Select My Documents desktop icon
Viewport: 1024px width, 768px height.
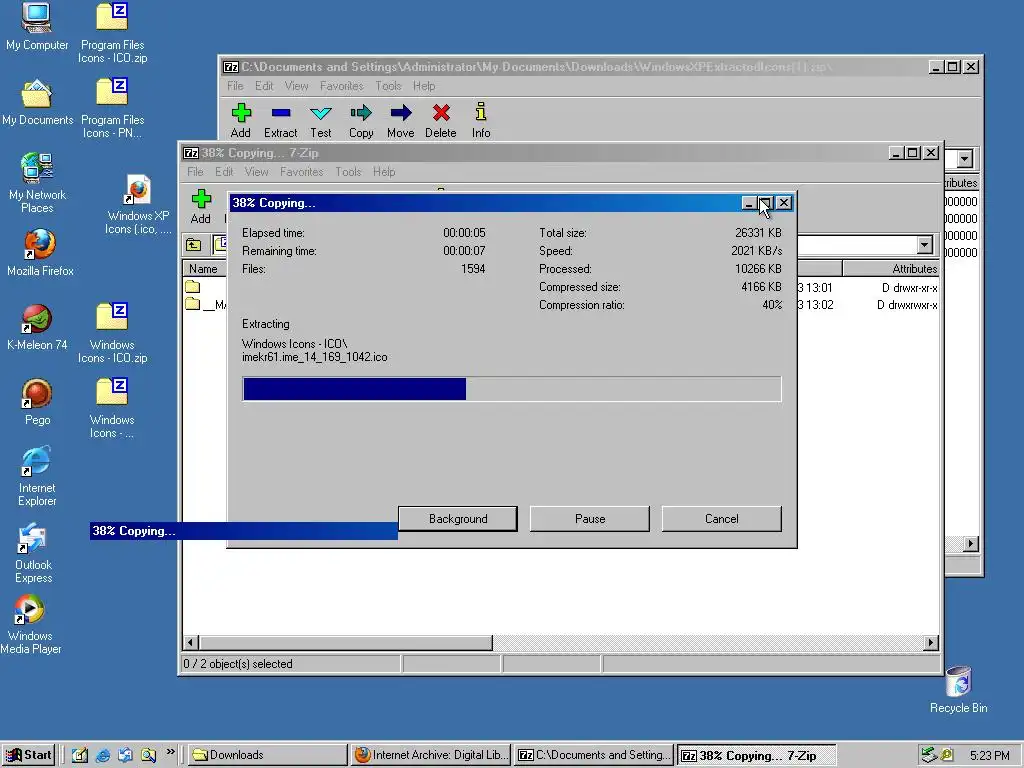[37, 102]
